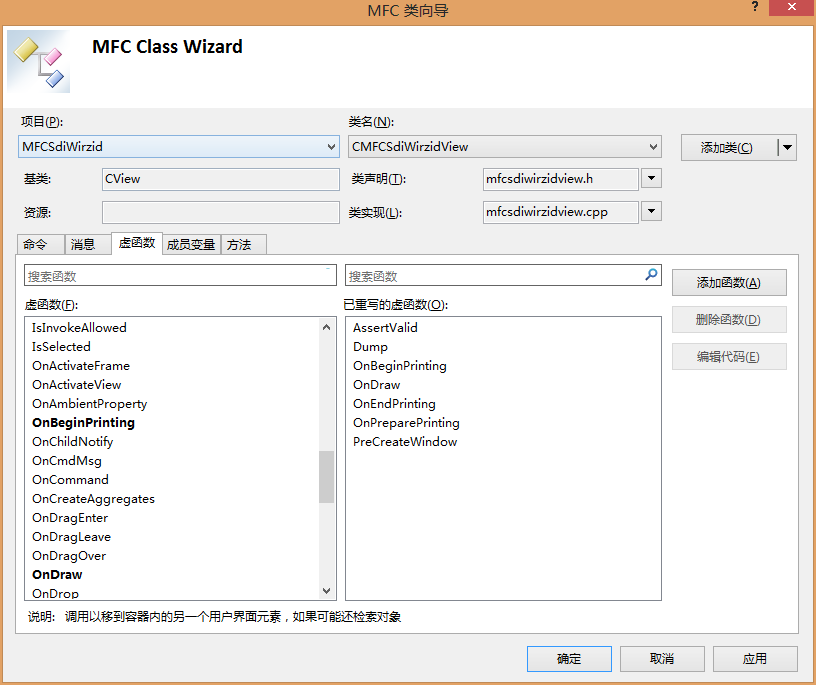Image resolution: width=816 pixels, height=685 pixels.
Task: Click the 添加类(C) button
Action: (729, 148)
